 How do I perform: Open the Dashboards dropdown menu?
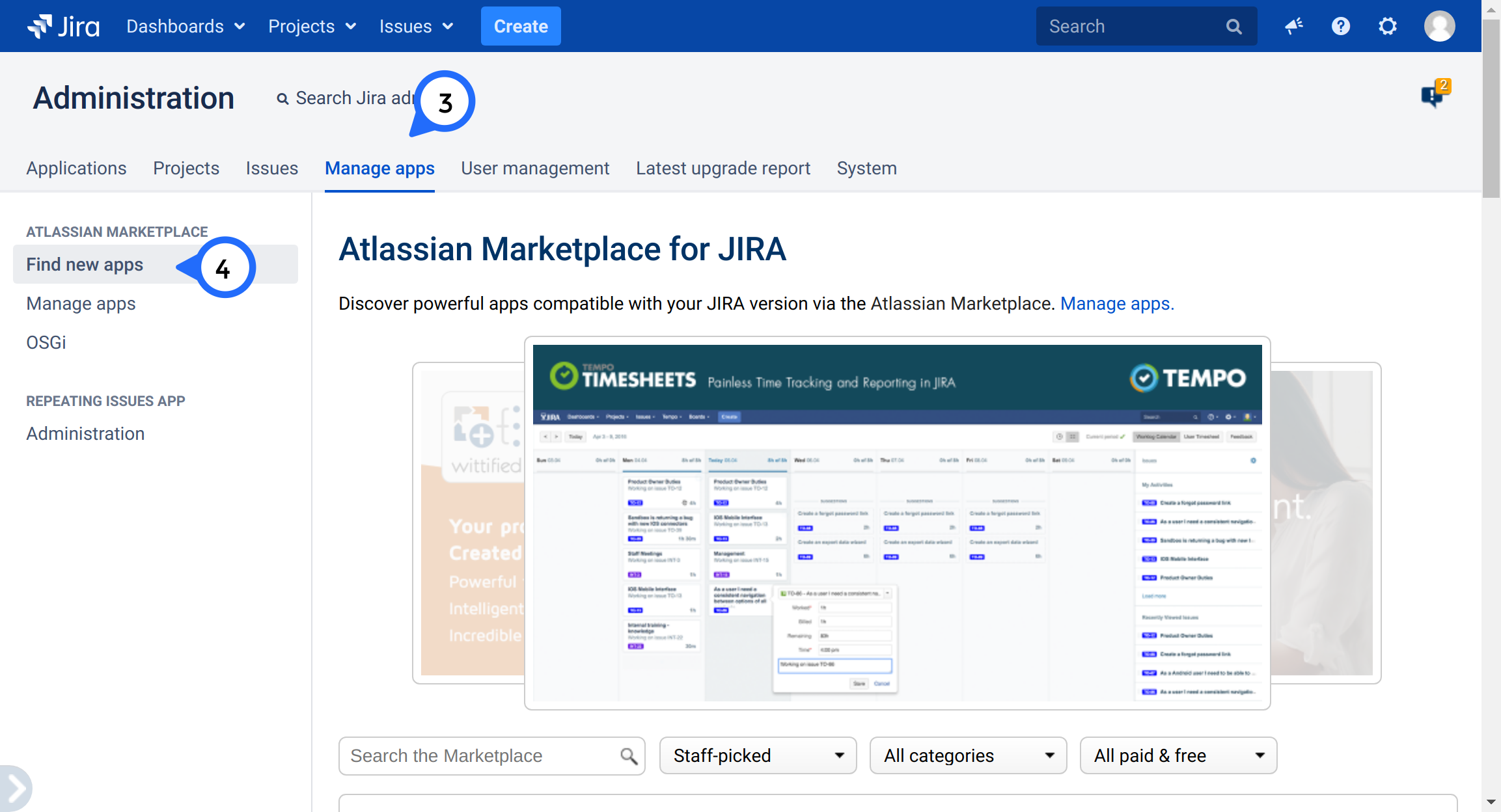186,26
